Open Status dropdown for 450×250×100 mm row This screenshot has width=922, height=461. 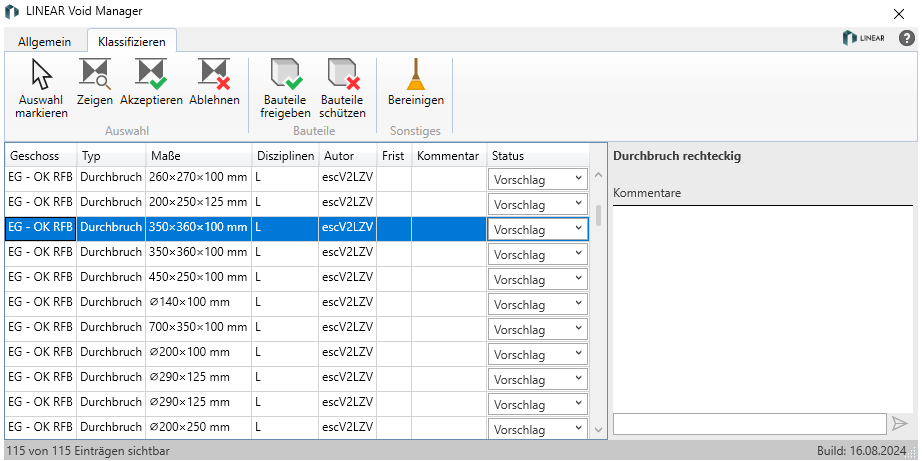[x=537, y=280]
